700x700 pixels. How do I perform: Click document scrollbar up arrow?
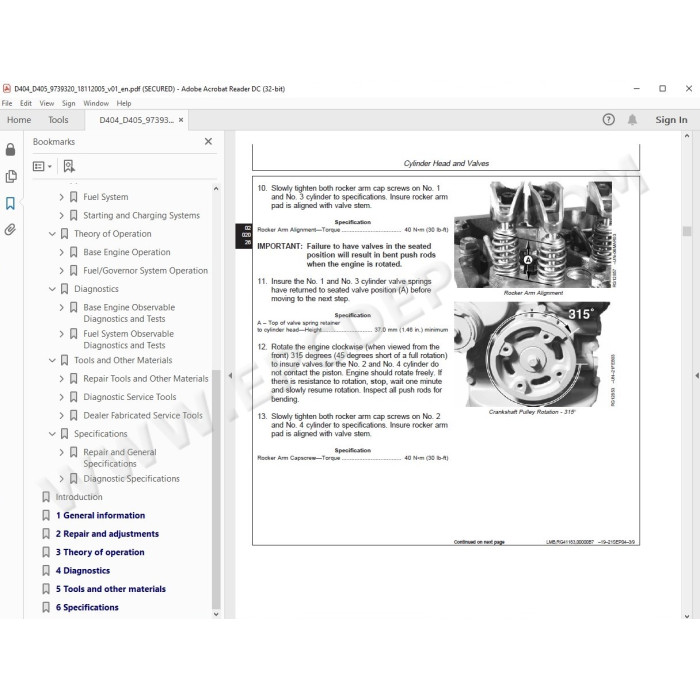pyautogui.click(x=687, y=136)
